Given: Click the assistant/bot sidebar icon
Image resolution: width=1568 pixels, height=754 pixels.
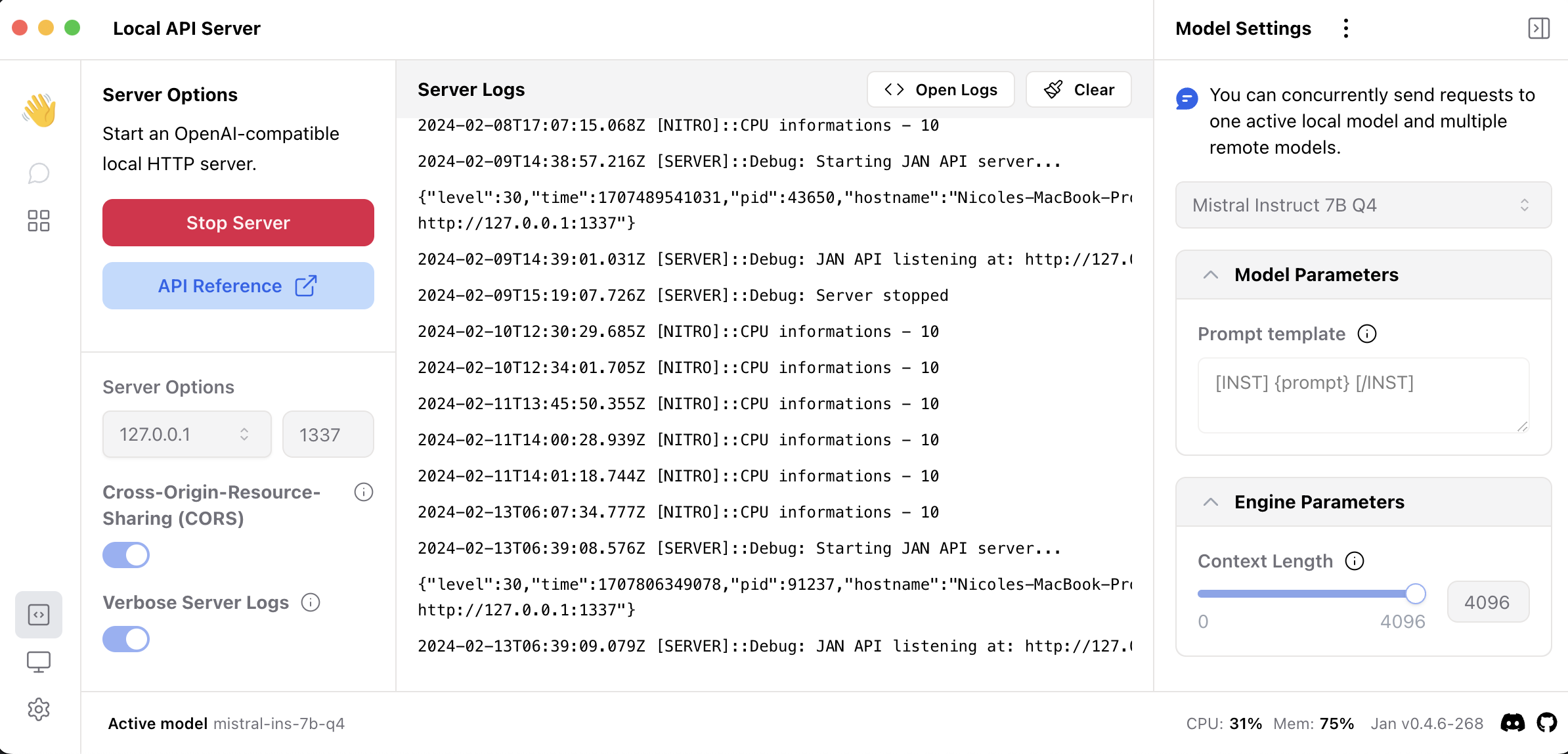Looking at the screenshot, I should pos(40,172).
